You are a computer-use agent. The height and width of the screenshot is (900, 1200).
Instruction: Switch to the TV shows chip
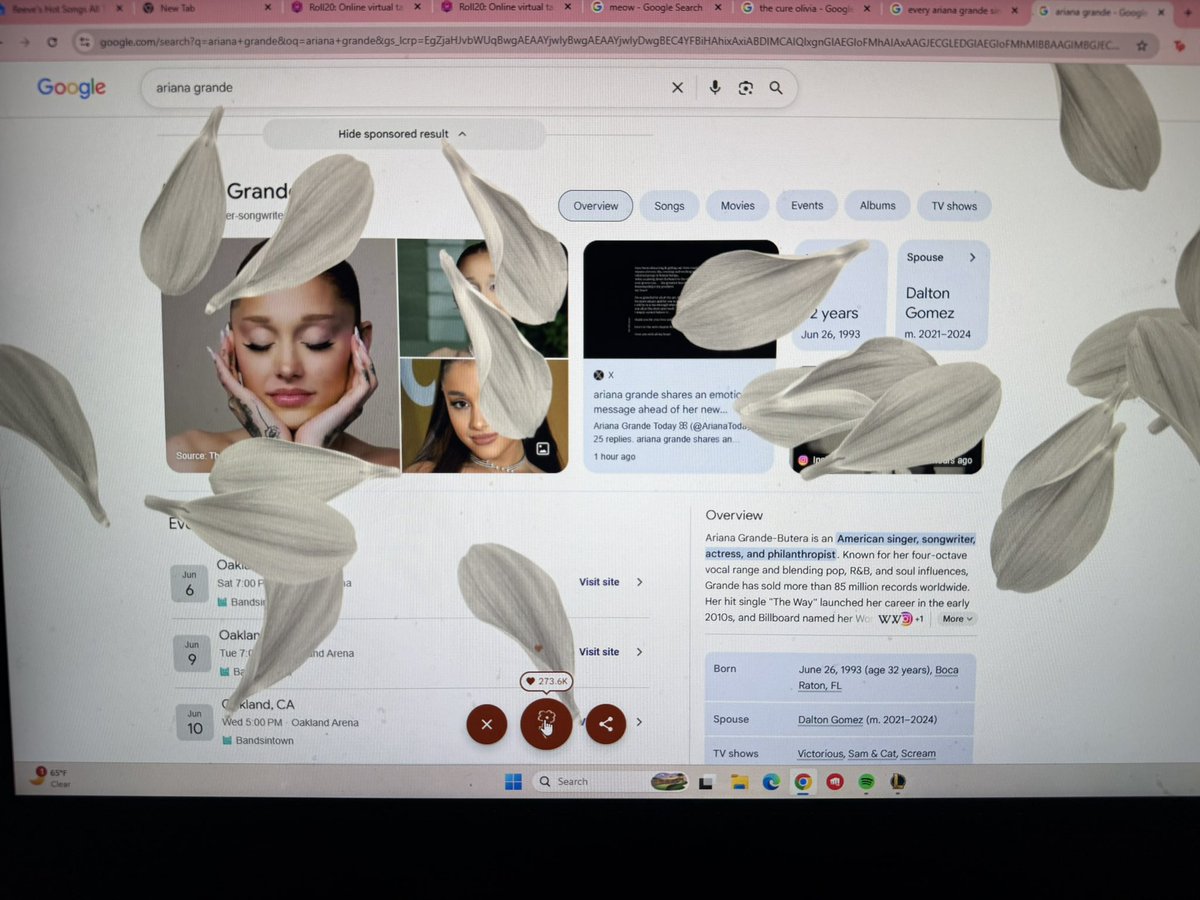tap(954, 206)
